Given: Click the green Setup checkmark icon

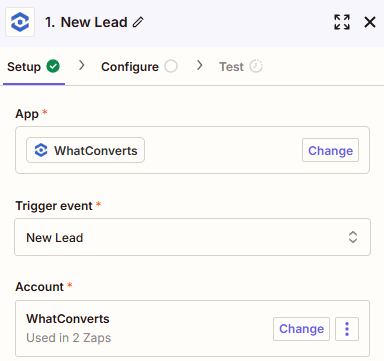Looking at the screenshot, I should click(53, 66).
